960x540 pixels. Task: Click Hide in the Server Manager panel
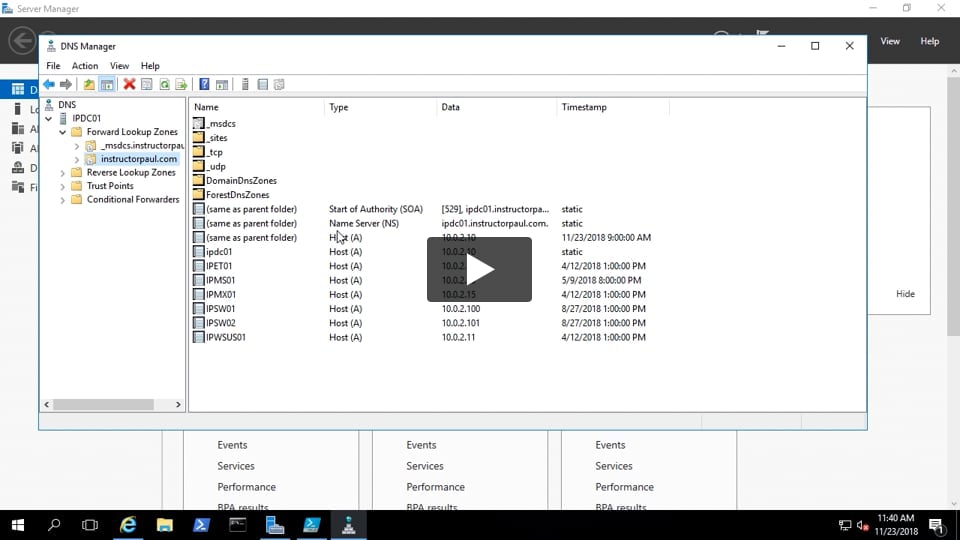(x=905, y=294)
